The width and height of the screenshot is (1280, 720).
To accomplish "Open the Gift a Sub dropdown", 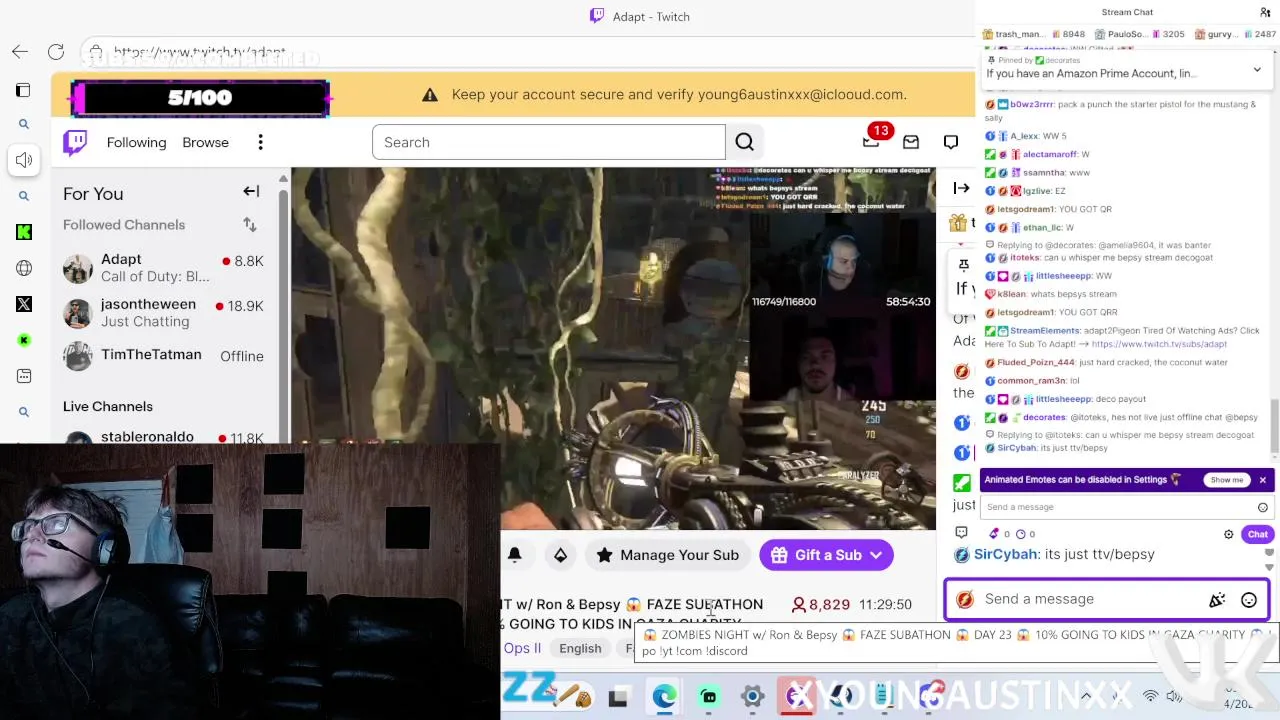I will coord(826,555).
